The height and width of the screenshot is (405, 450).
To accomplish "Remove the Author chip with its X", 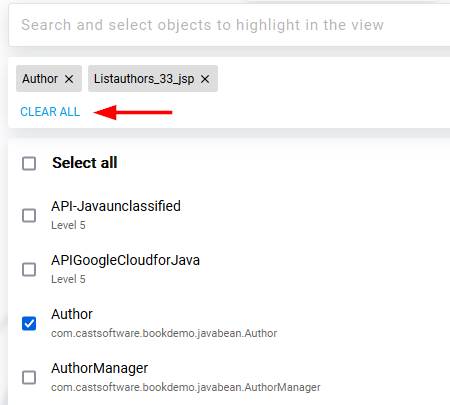I will [x=69, y=79].
